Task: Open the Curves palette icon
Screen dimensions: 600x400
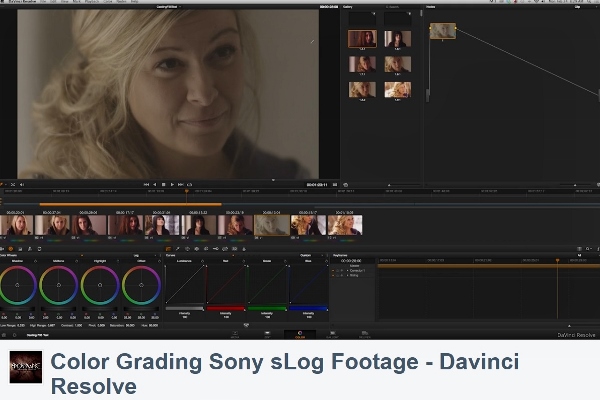Action: pos(168,249)
